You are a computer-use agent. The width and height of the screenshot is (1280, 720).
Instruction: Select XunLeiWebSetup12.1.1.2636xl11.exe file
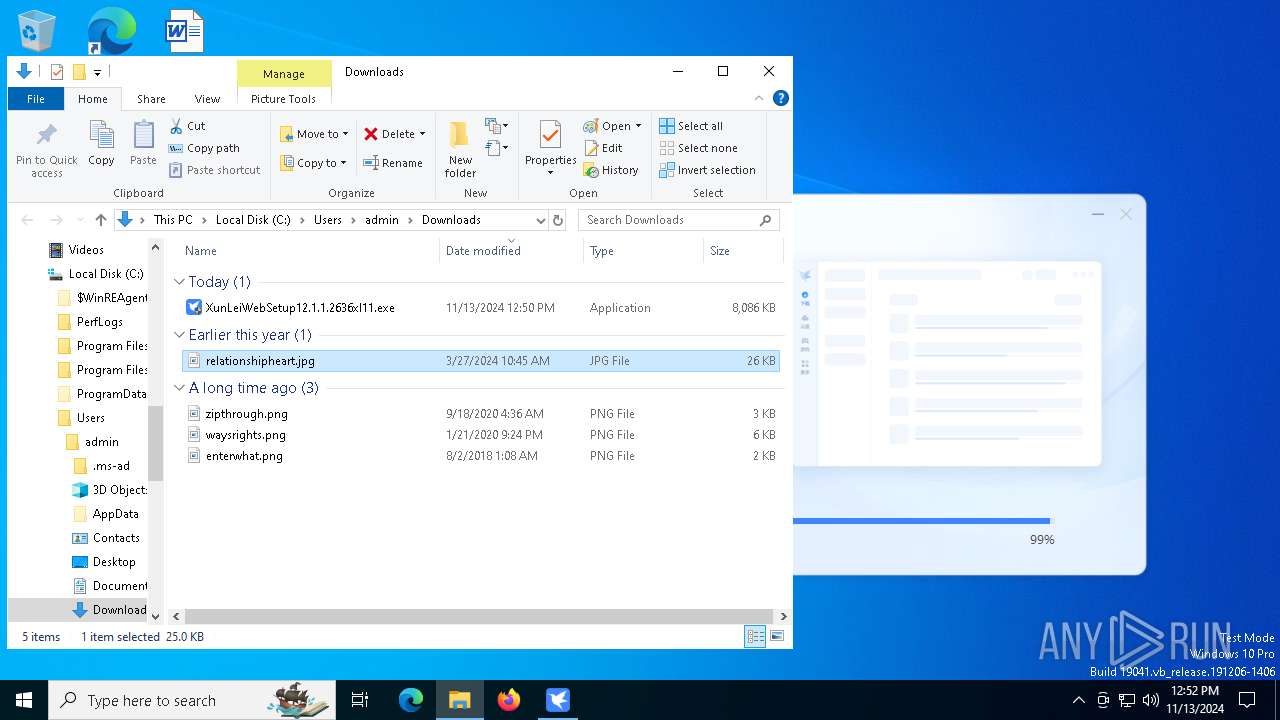300,308
